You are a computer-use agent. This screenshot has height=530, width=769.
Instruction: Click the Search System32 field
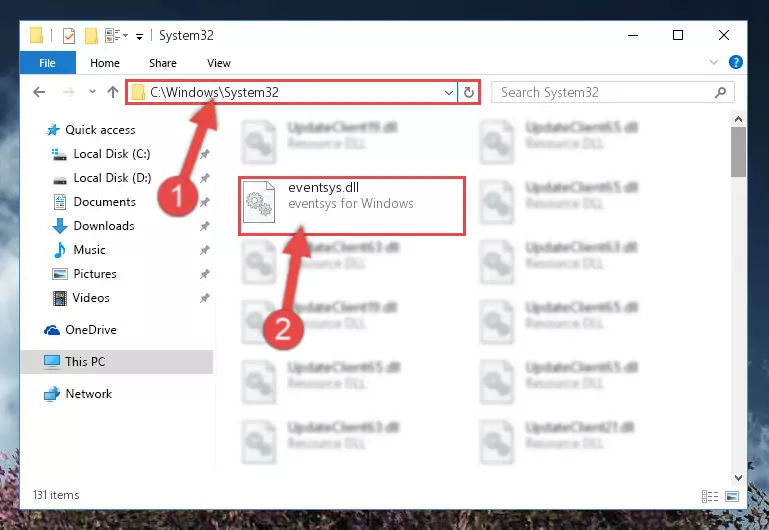[x=613, y=92]
